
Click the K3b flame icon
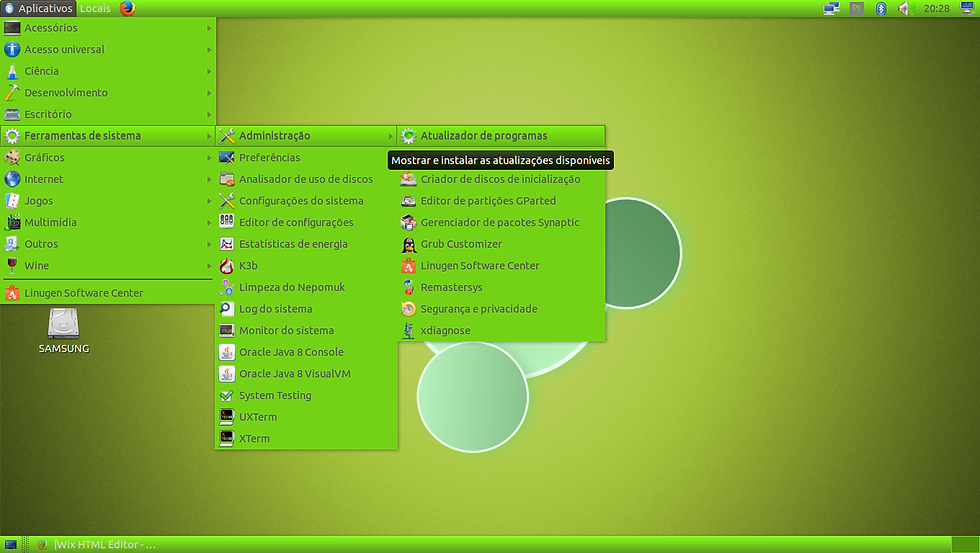point(227,266)
